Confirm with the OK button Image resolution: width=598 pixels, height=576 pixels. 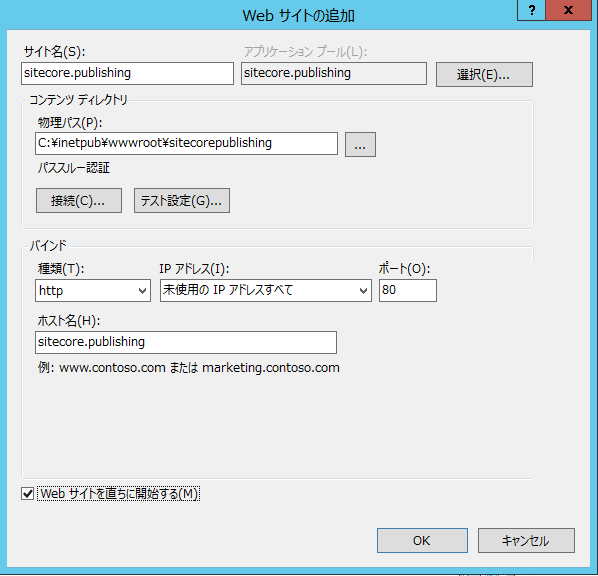[x=422, y=541]
